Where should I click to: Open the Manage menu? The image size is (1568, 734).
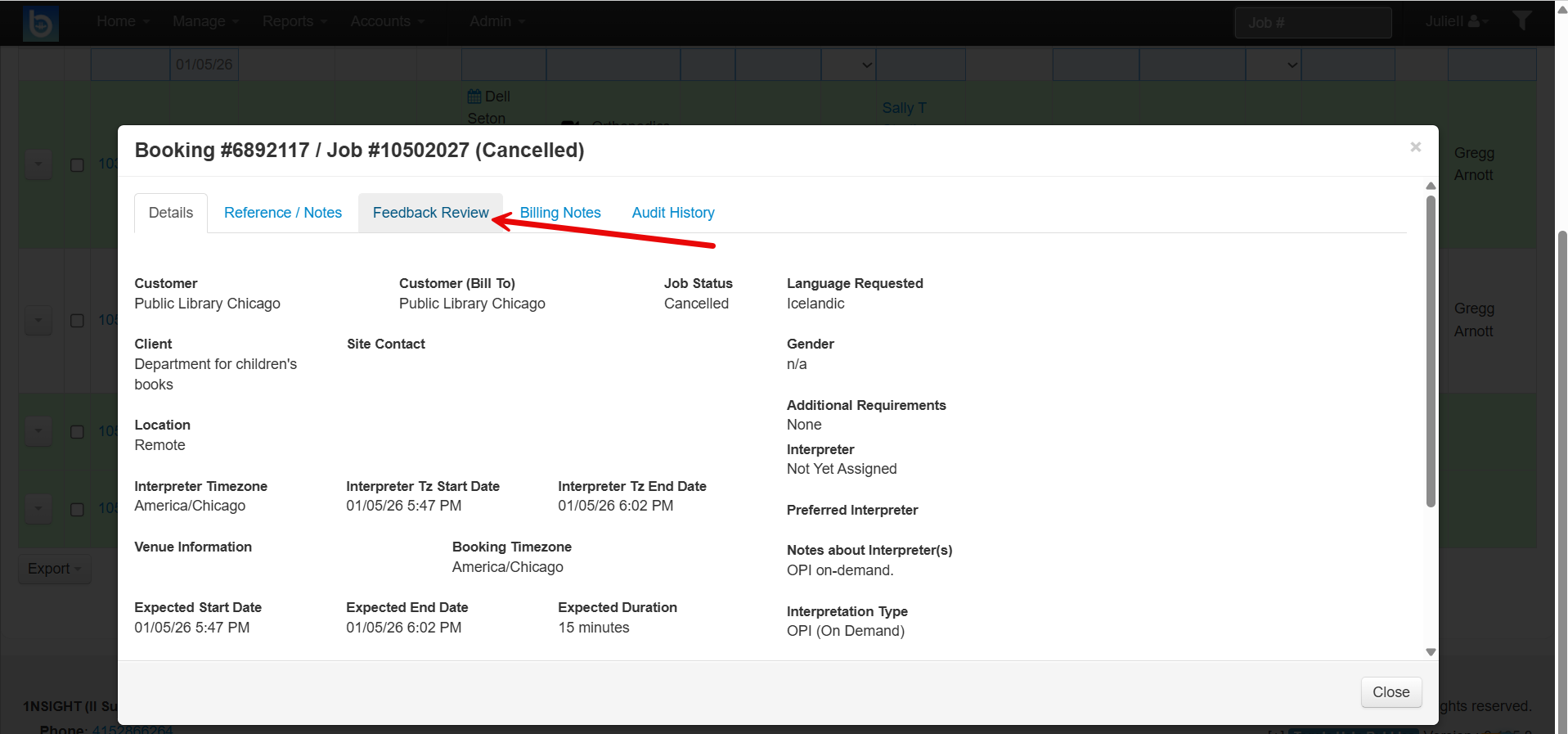[205, 21]
